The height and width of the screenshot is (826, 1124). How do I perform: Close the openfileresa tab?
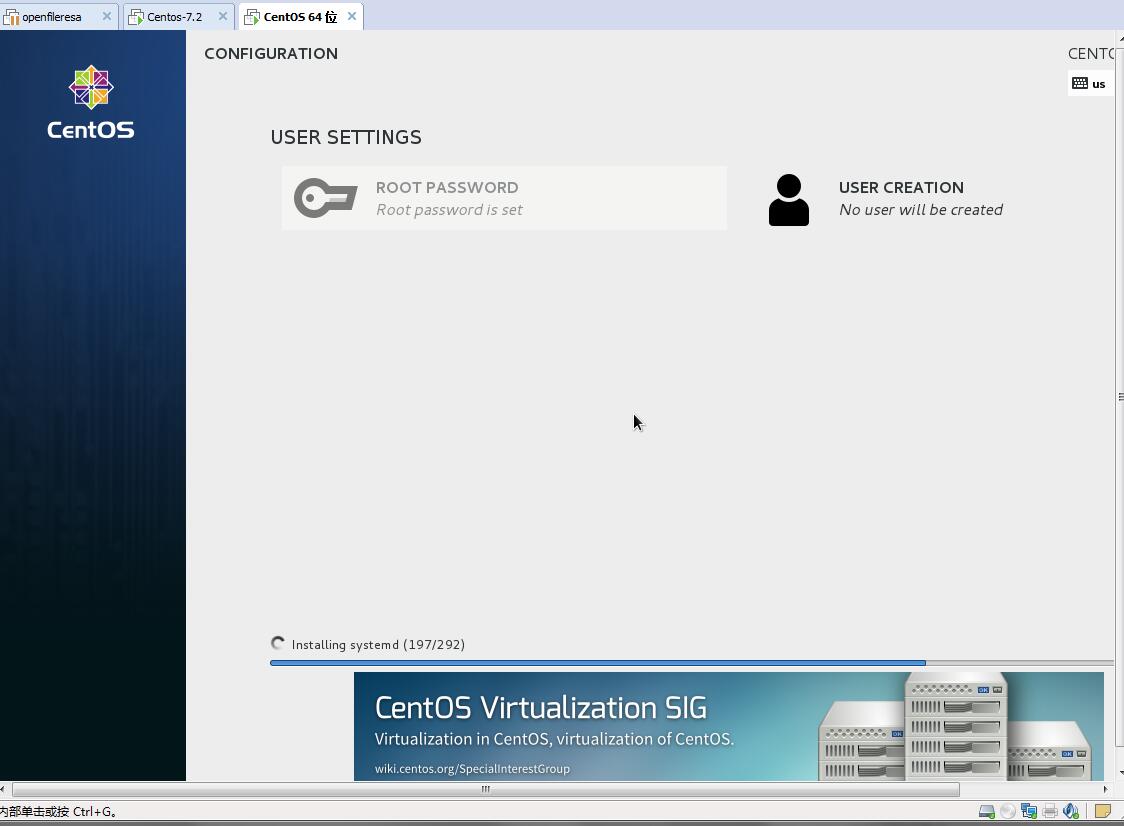(x=107, y=16)
